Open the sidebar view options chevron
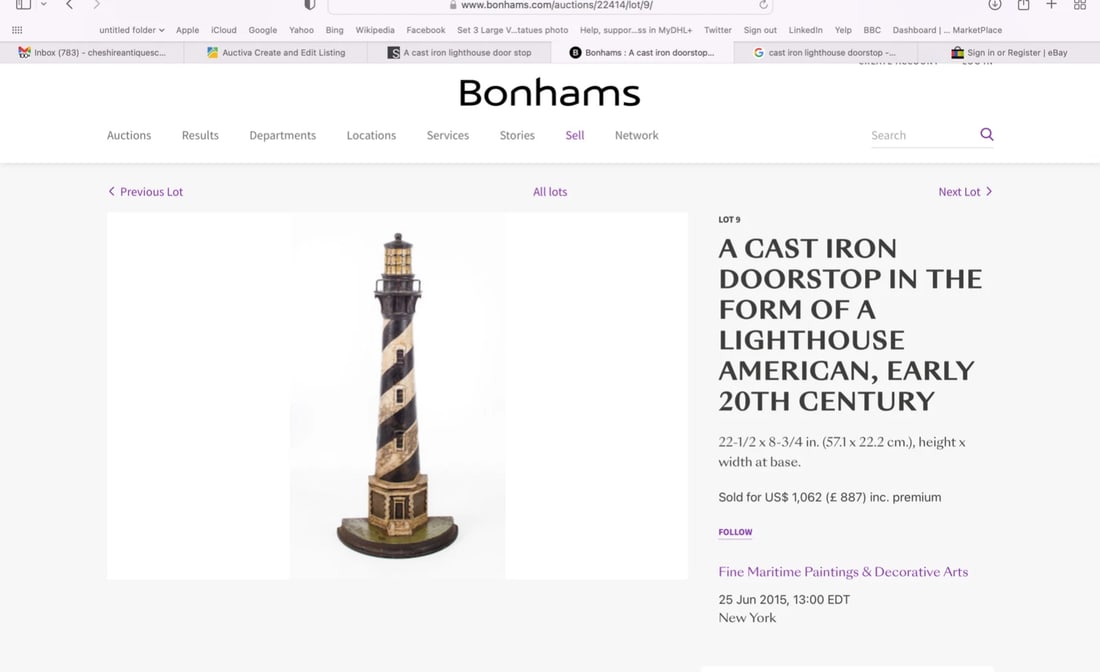The width and height of the screenshot is (1100, 672). point(42,5)
